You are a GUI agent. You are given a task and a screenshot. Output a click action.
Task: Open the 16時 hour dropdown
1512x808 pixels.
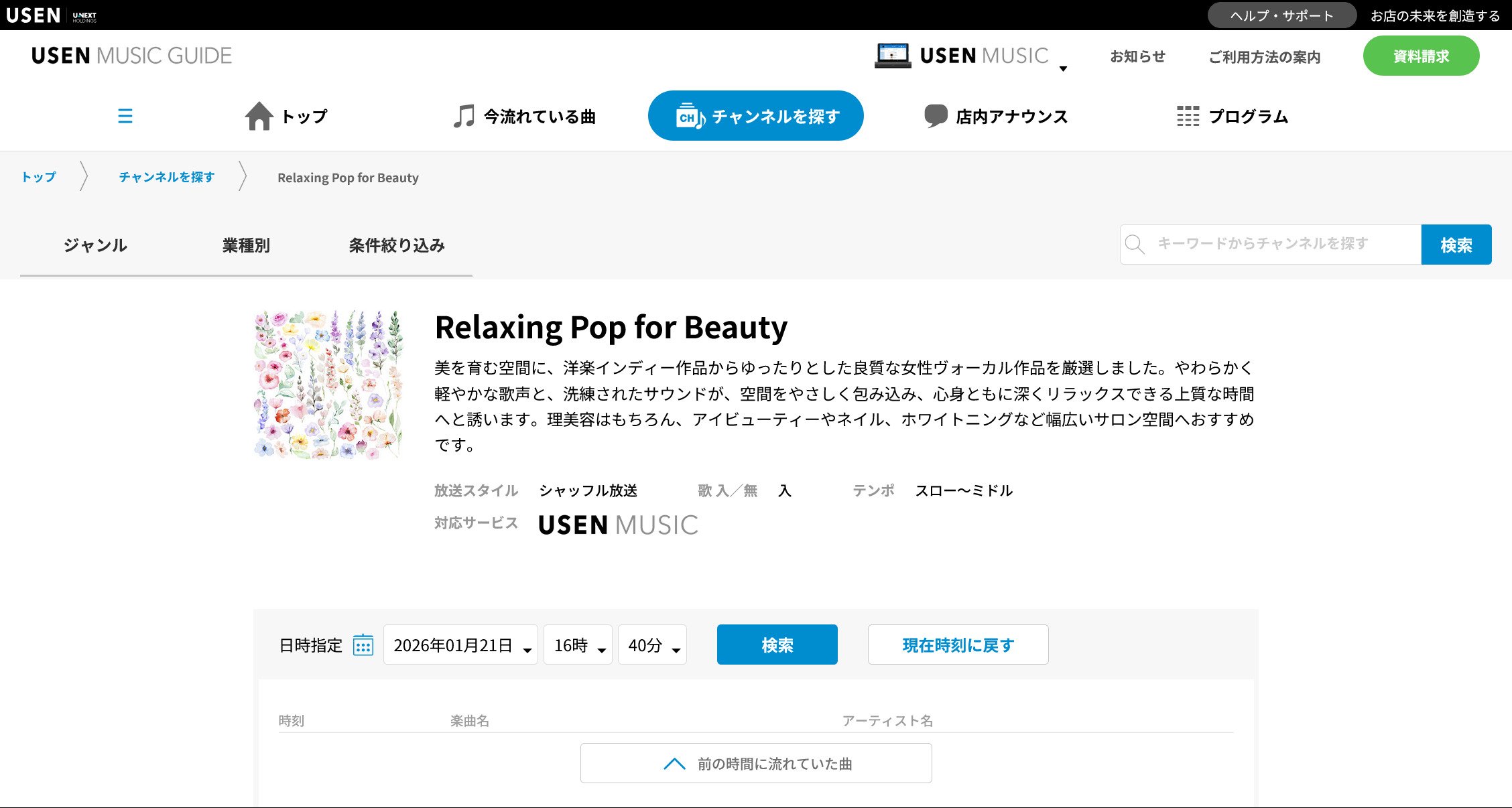(578, 645)
